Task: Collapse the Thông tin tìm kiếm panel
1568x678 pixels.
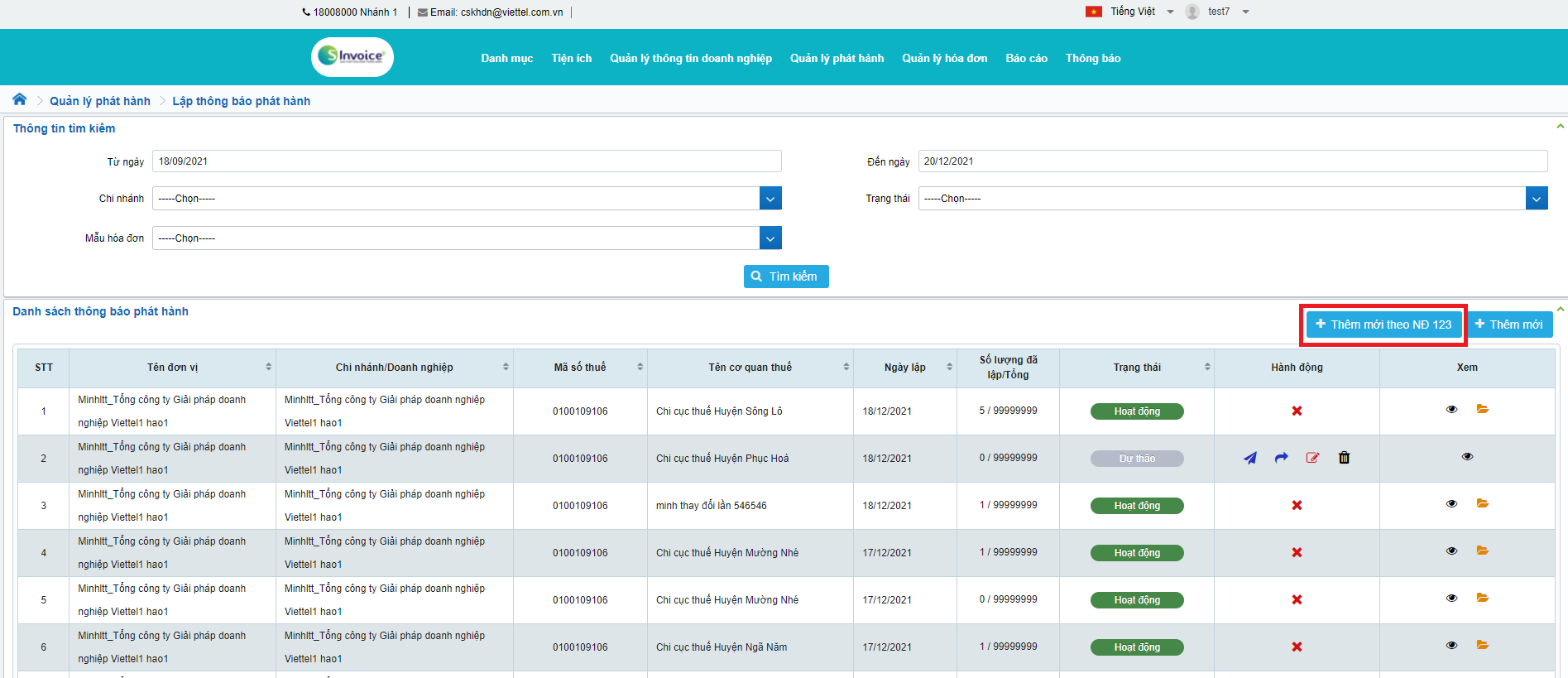Action: 1560,127
